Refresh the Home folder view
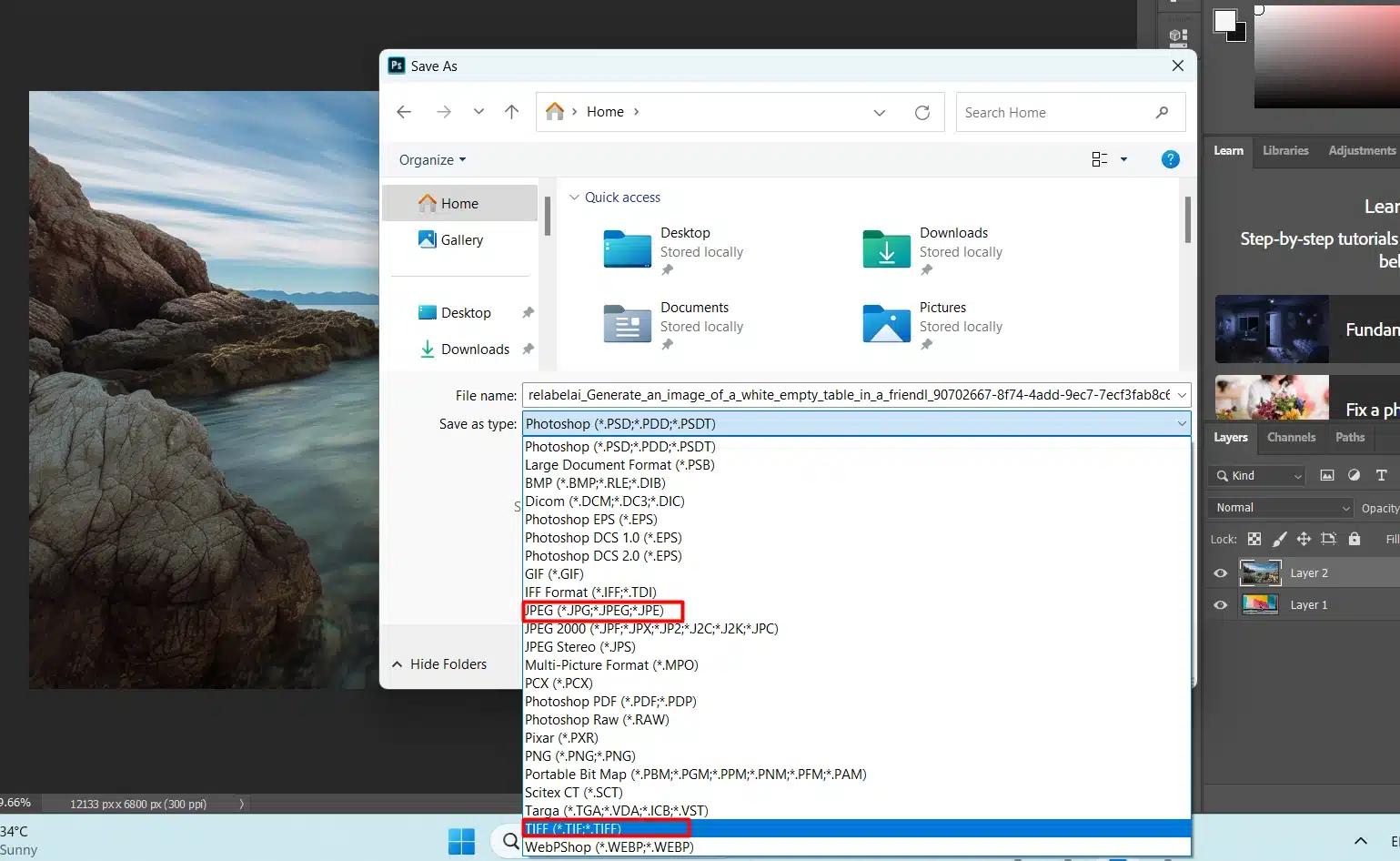The height and width of the screenshot is (861, 1400). tap(922, 112)
